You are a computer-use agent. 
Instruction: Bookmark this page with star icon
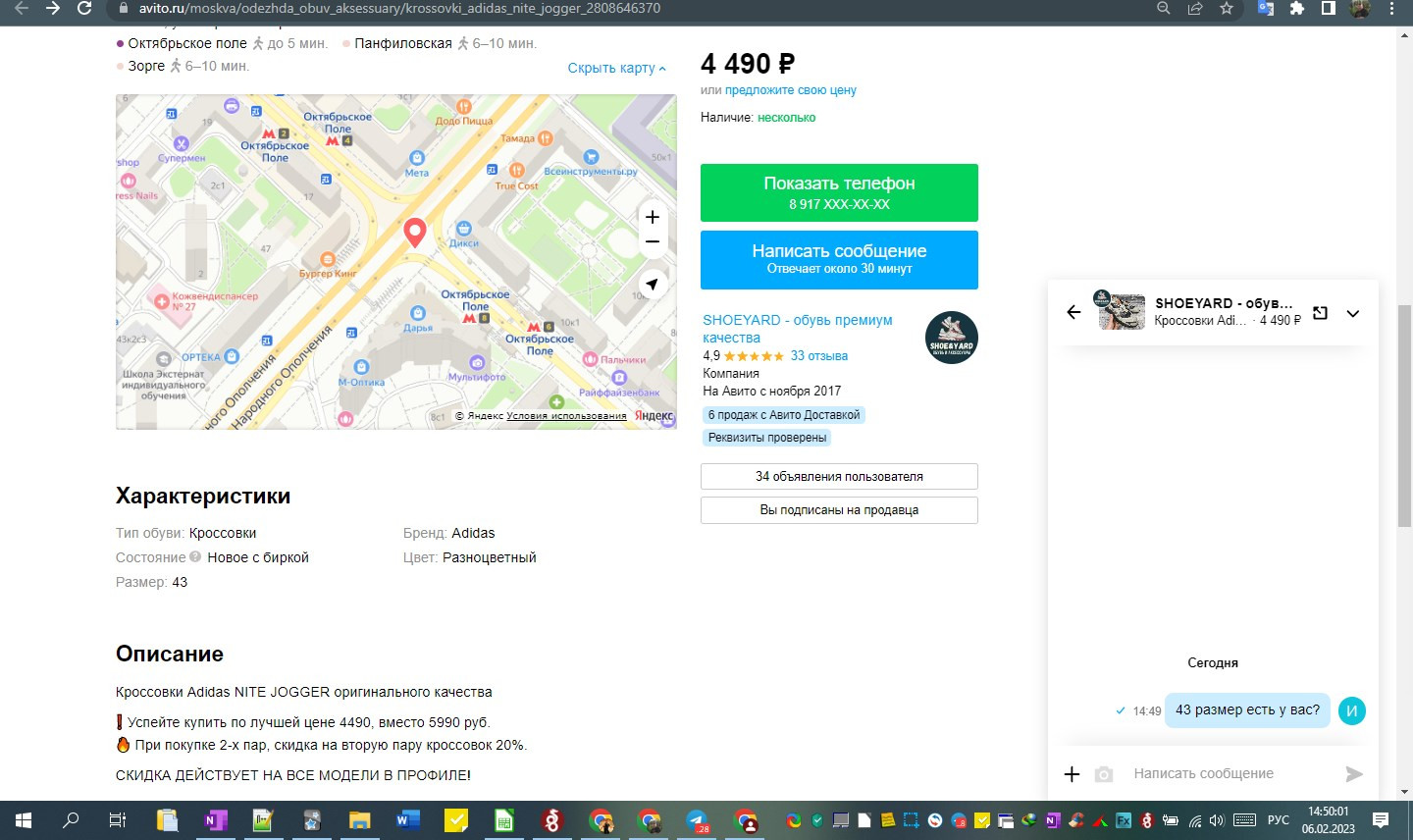(x=1227, y=8)
